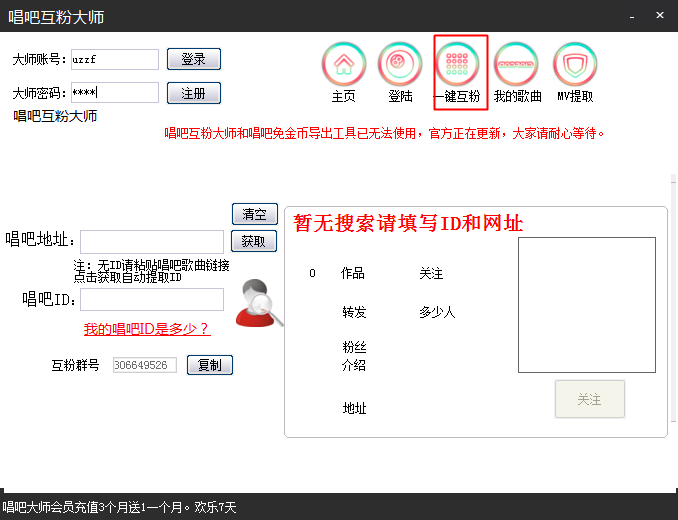
Task: Click the greyed 关注 follow button
Action: point(590,399)
